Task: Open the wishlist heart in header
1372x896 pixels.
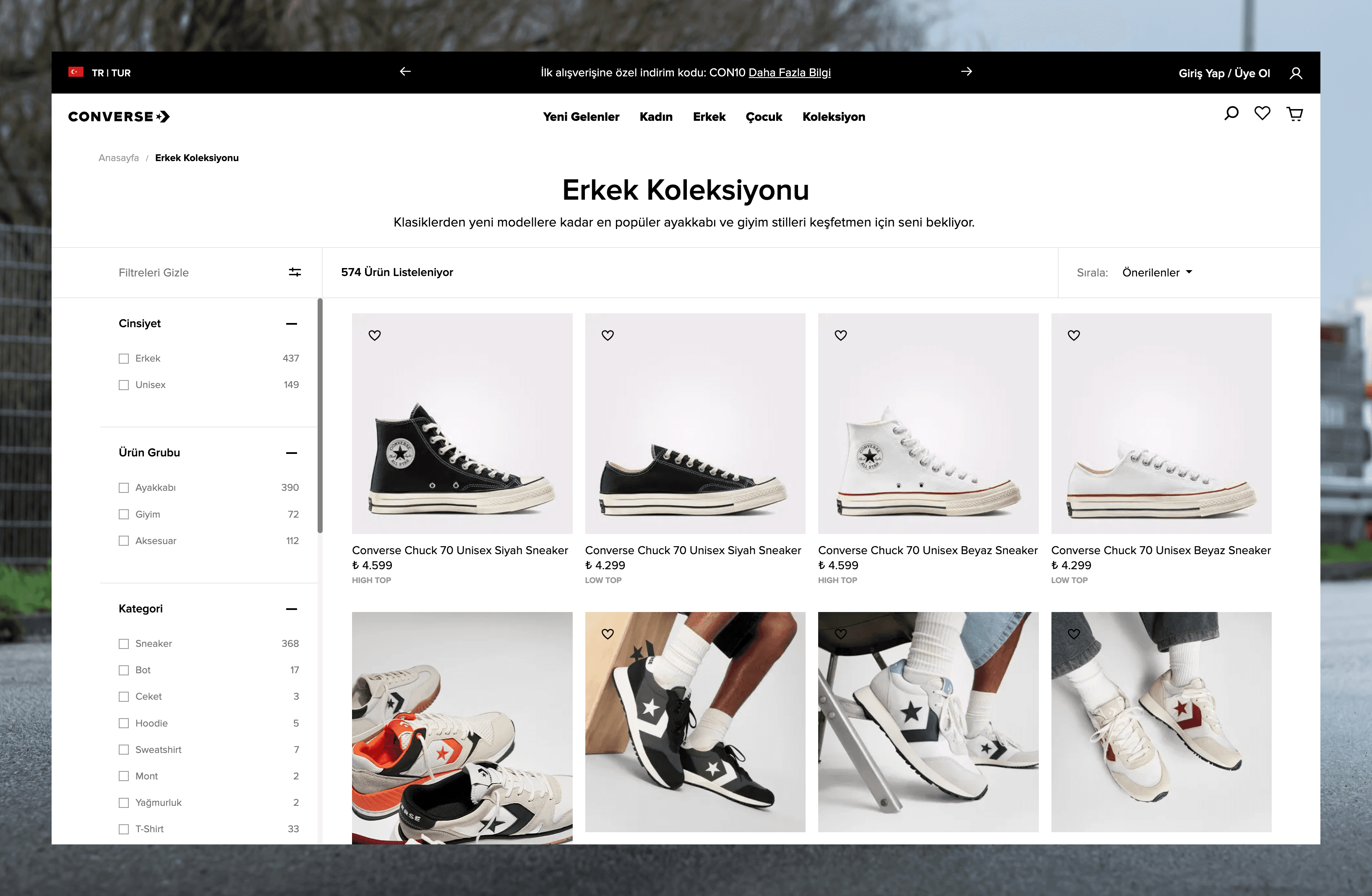Action: (x=1262, y=114)
